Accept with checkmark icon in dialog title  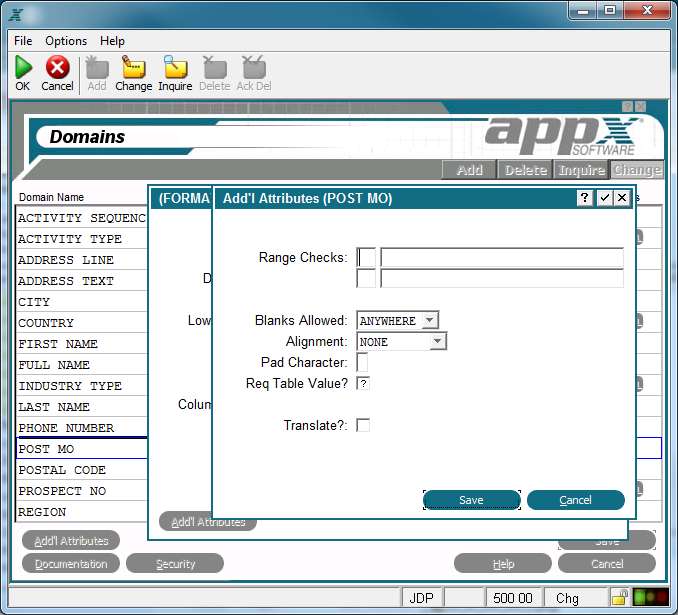(x=604, y=198)
